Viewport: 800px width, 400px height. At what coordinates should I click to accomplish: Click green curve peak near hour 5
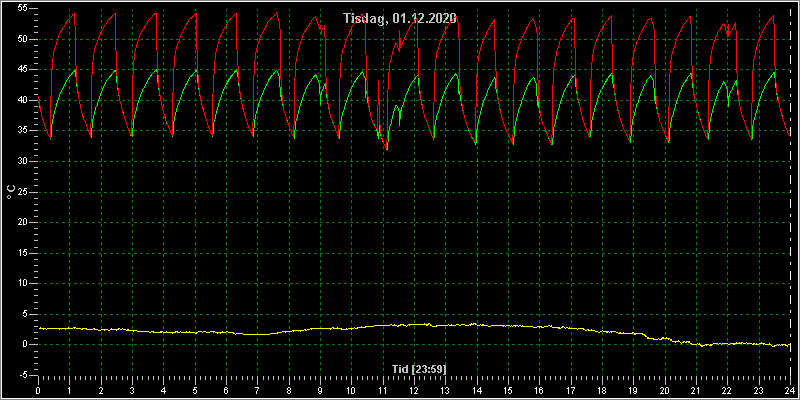[x=196, y=70]
